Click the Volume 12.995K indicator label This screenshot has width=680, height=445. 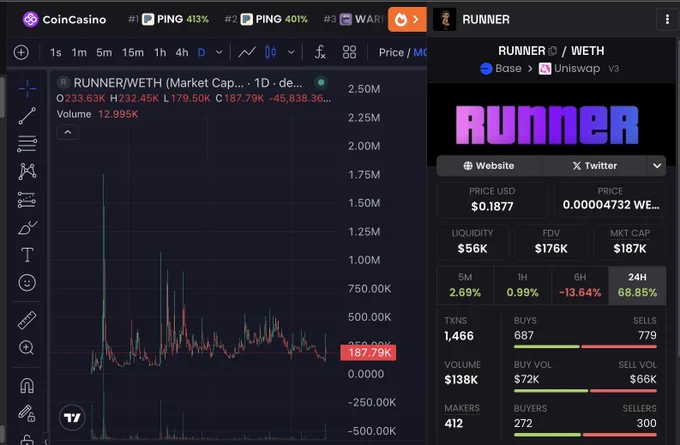(98, 114)
